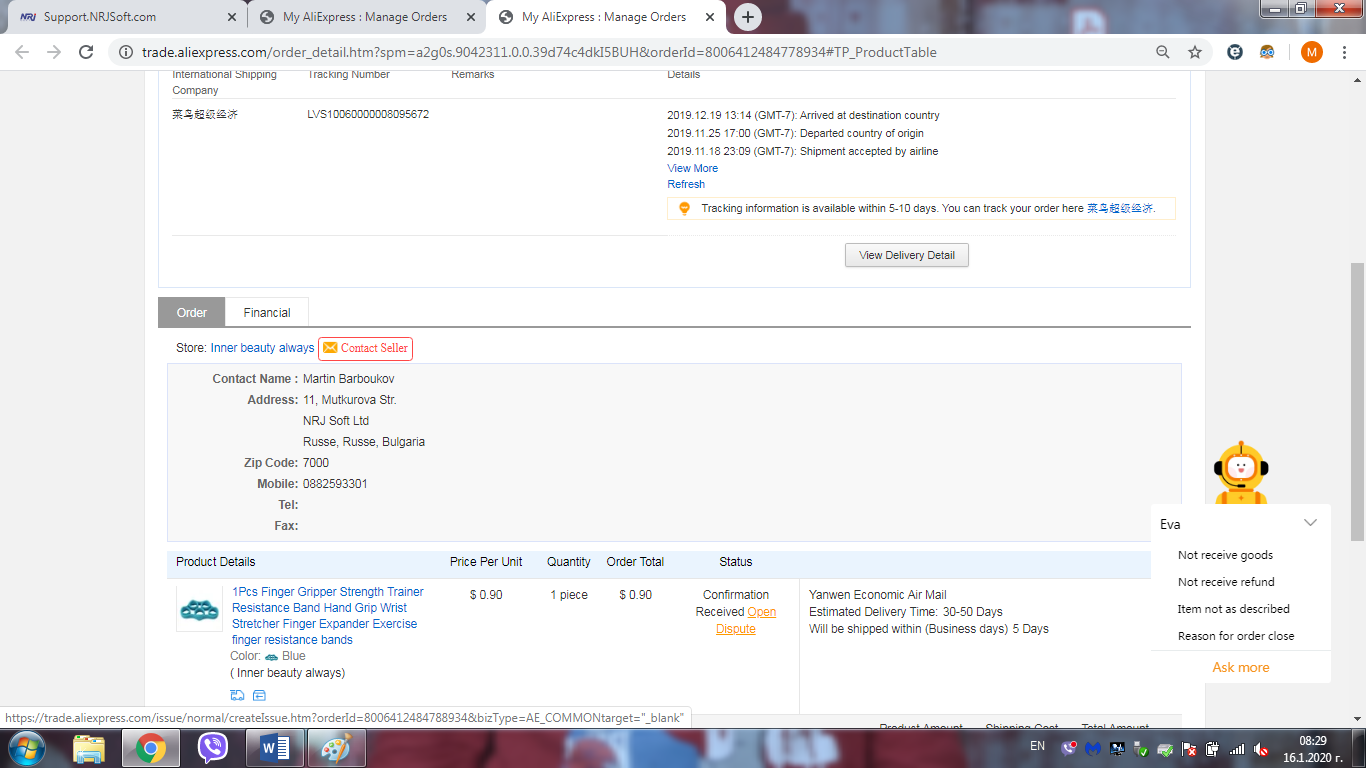Image resolution: width=1366 pixels, height=768 pixels.
Task: Expand tracking details with View More
Action: pos(692,168)
